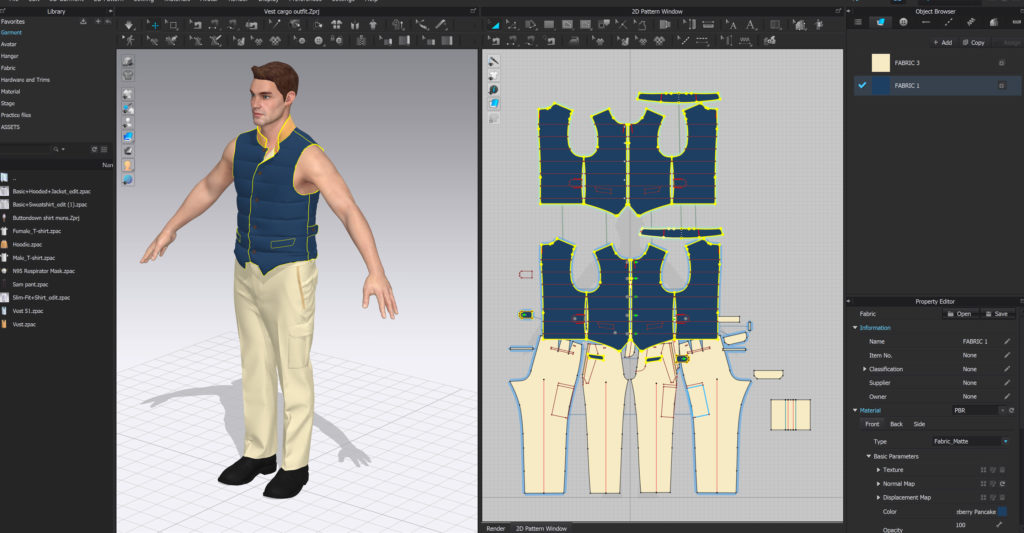Click the pen icon atop 2D window sidebar
This screenshot has height=533, width=1024.
point(494,61)
